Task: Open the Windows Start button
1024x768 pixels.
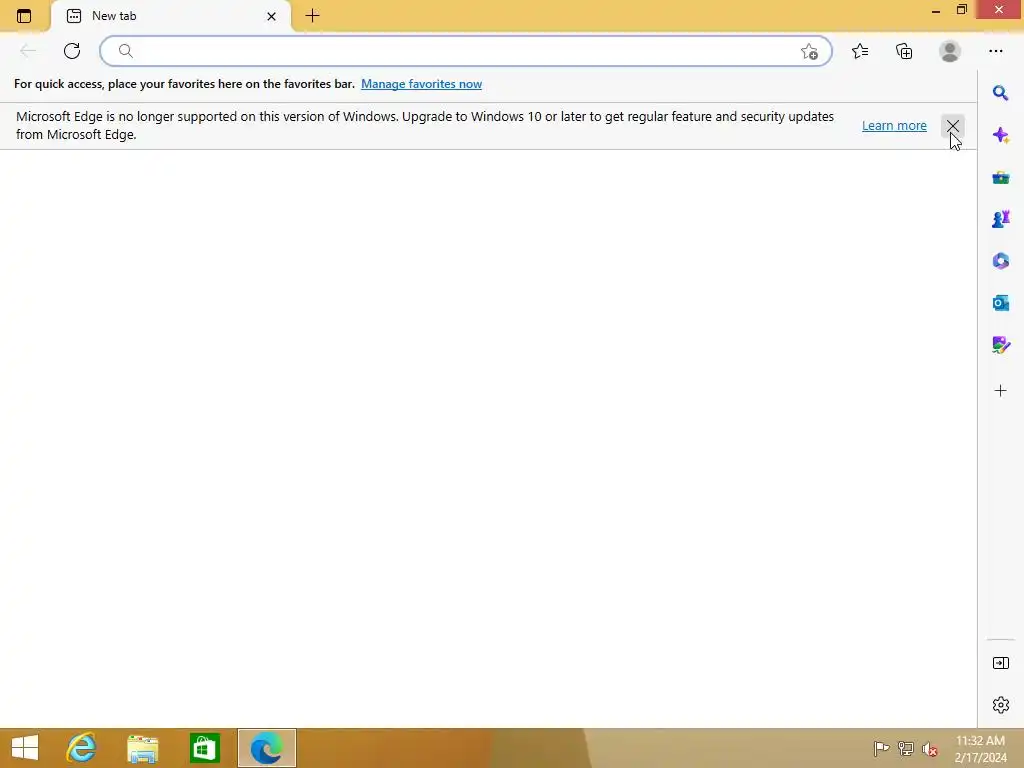Action: click(x=25, y=748)
